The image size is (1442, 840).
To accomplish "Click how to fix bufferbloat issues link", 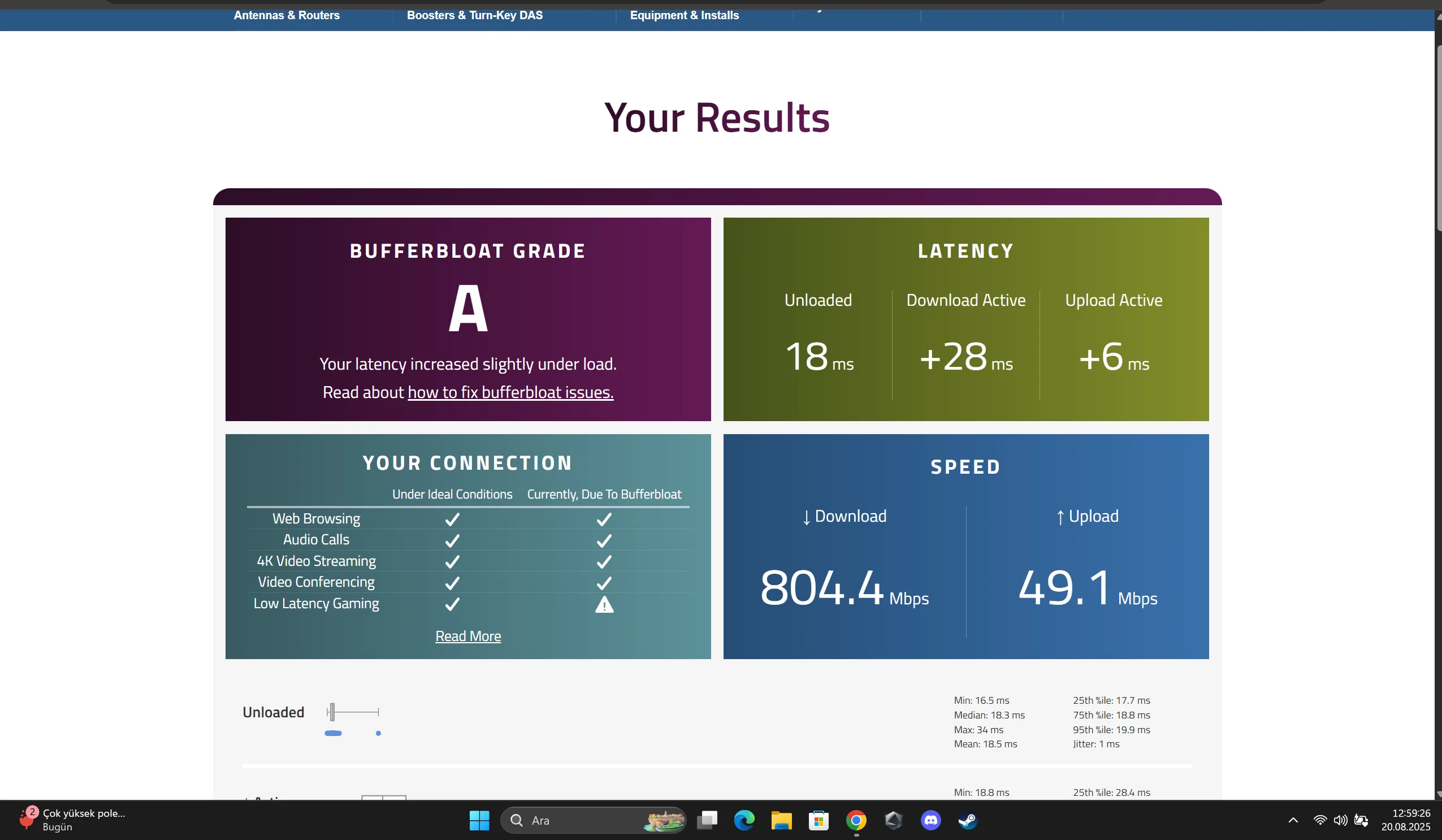I will click(x=510, y=392).
